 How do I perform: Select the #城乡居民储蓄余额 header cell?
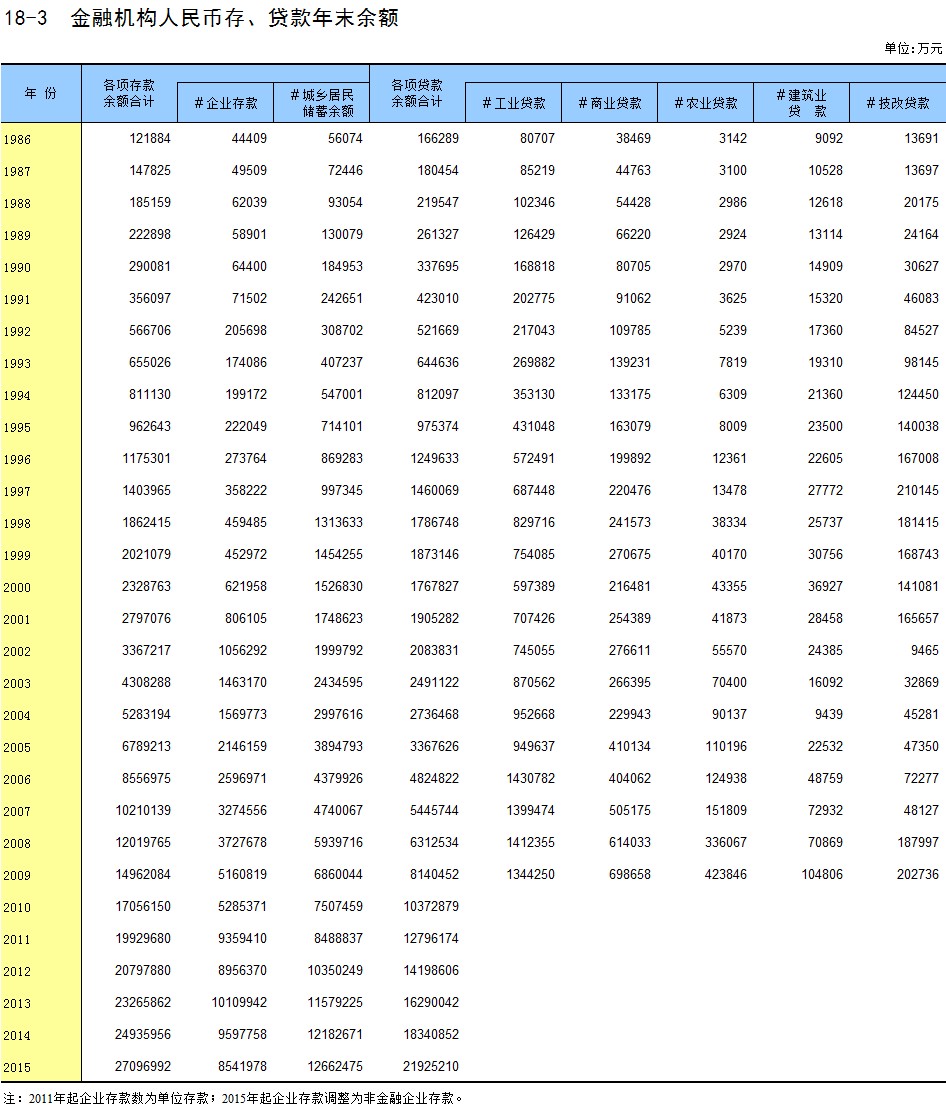tap(321, 103)
